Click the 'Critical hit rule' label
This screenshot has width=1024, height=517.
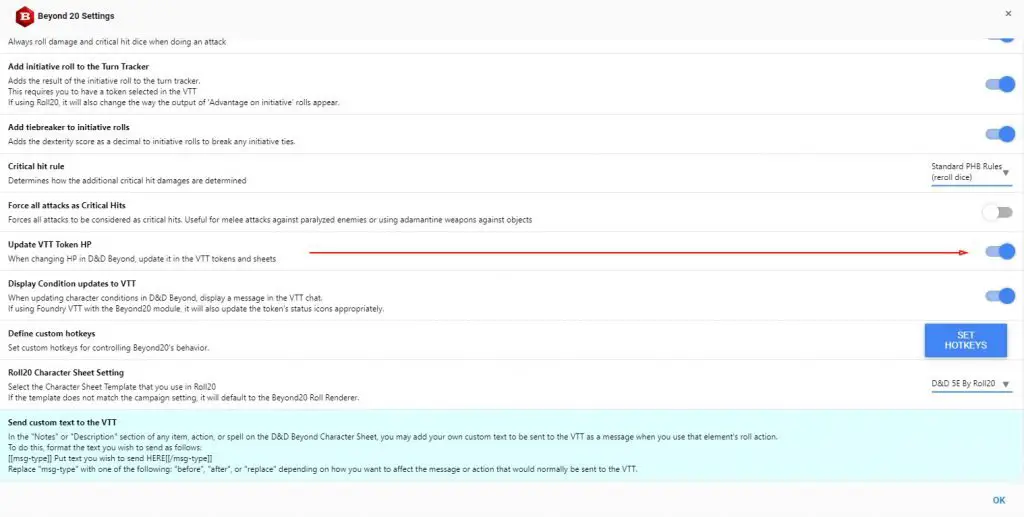tap(36, 166)
